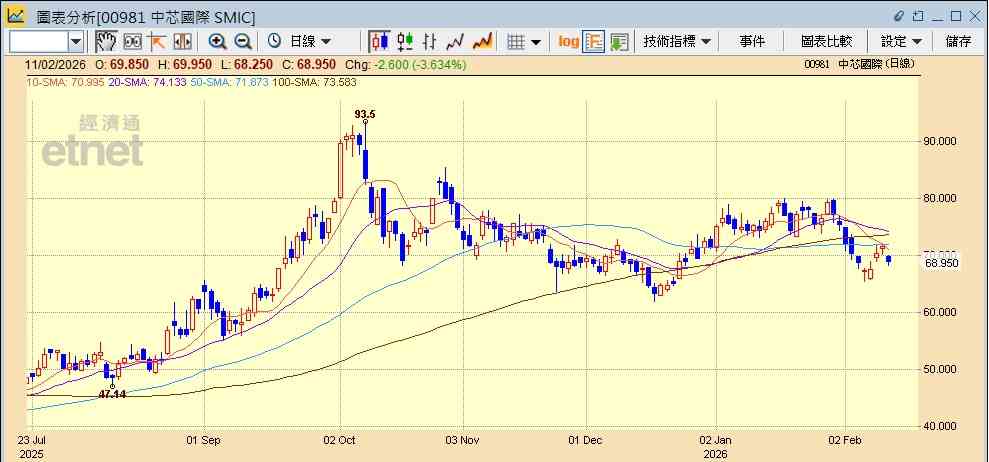This screenshot has width=989, height=462.
Task: Click the clock period icon
Action: 274,42
